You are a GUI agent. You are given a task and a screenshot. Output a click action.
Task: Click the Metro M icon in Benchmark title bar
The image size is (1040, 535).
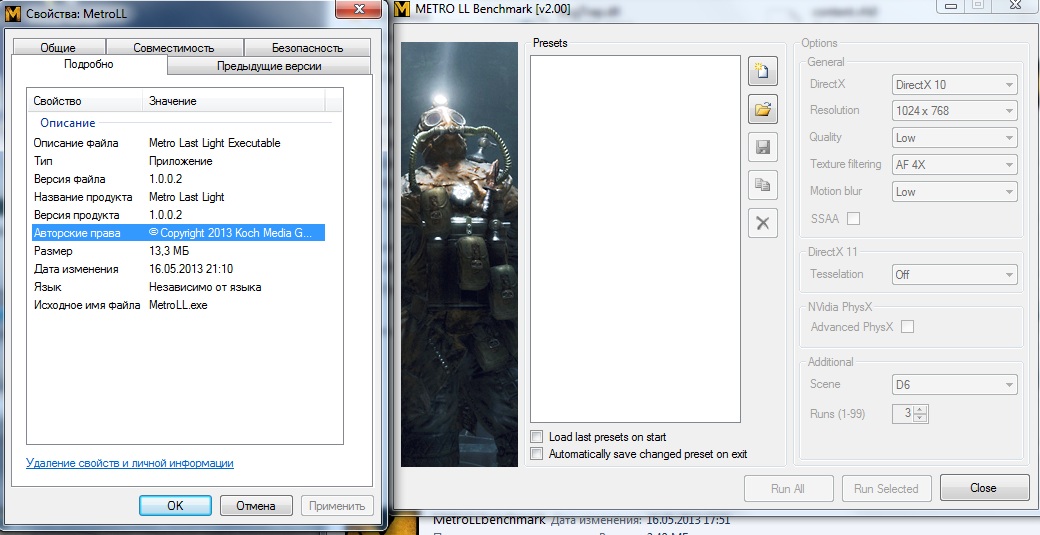point(403,9)
